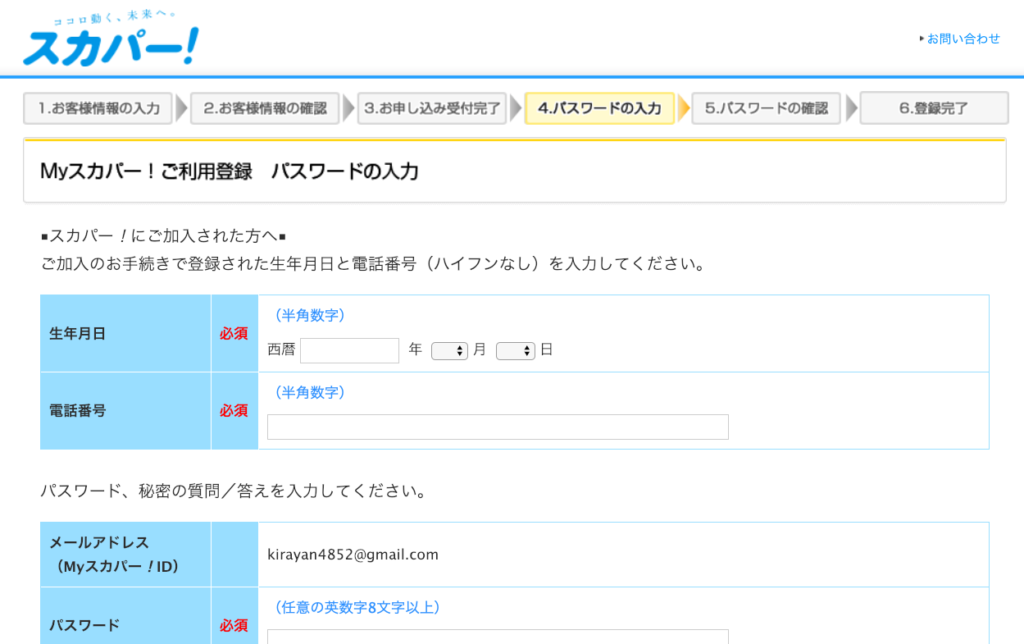This screenshot has width=1024, height=644.
Task: Open the birth day 日 dropdown
Action: tap(515, 351)
